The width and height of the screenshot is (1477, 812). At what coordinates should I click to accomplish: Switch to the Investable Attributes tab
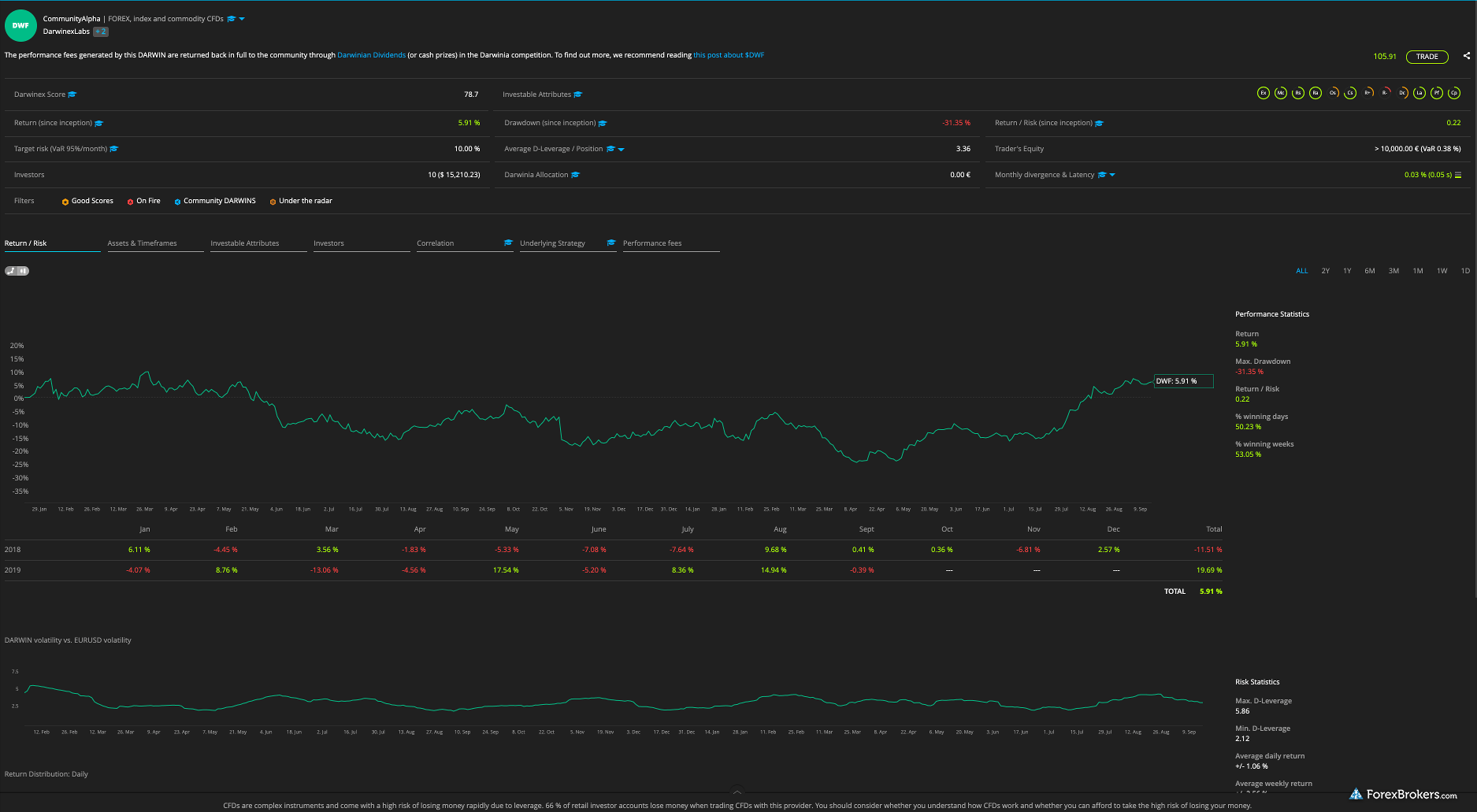pyautogui.click(x=258, y=243)
